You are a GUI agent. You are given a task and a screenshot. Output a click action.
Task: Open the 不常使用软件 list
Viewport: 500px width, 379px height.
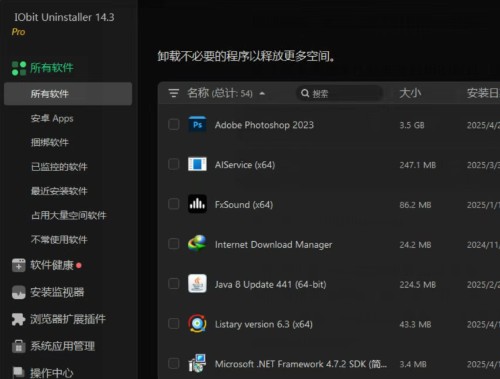(59, 240)
